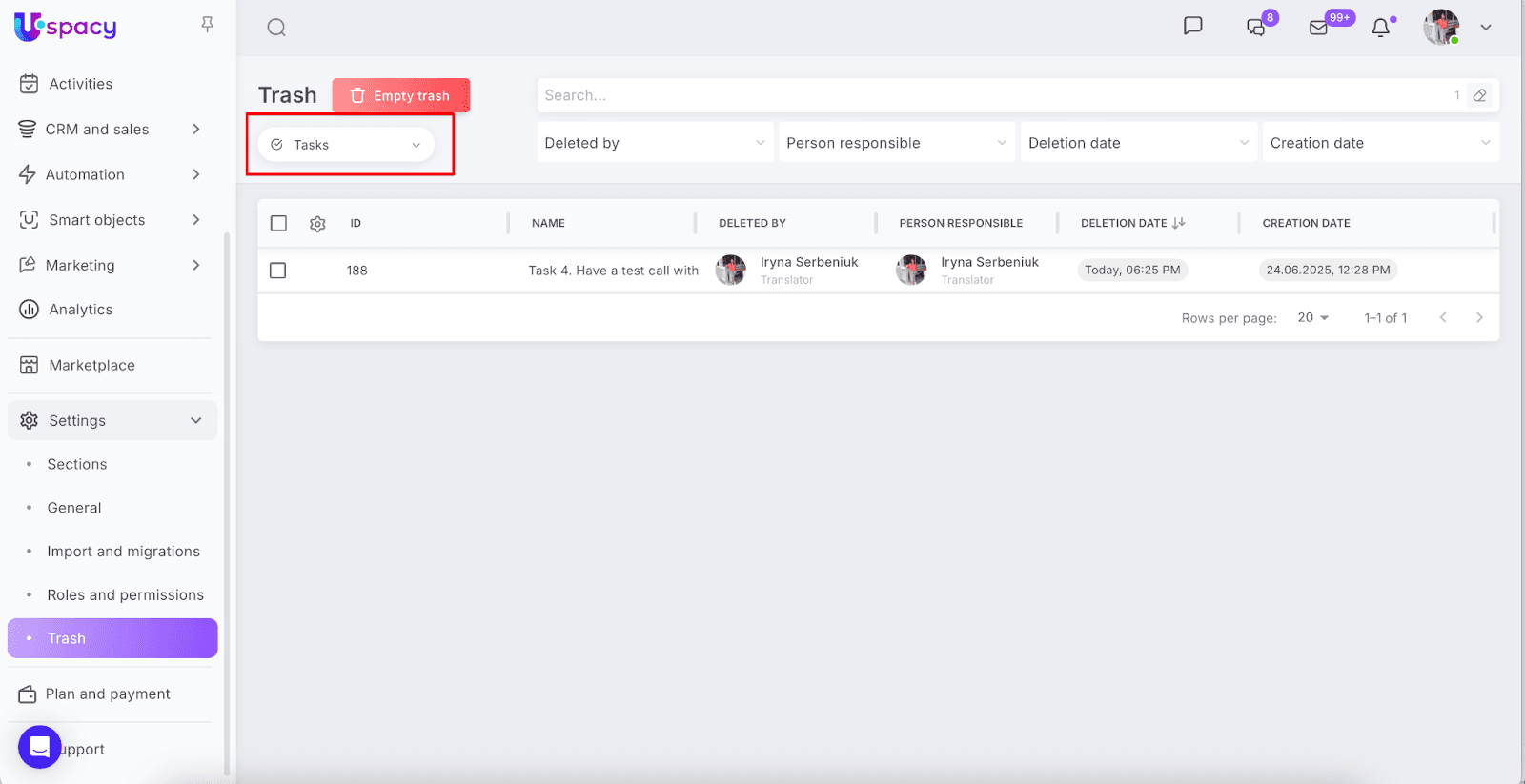Open Roles and permissions settings page
Viewport: 1525px width, 784px height.
125,595
